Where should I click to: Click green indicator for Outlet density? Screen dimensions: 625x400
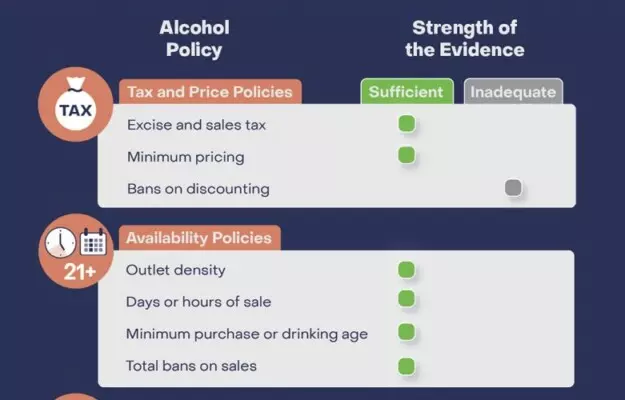406,269
